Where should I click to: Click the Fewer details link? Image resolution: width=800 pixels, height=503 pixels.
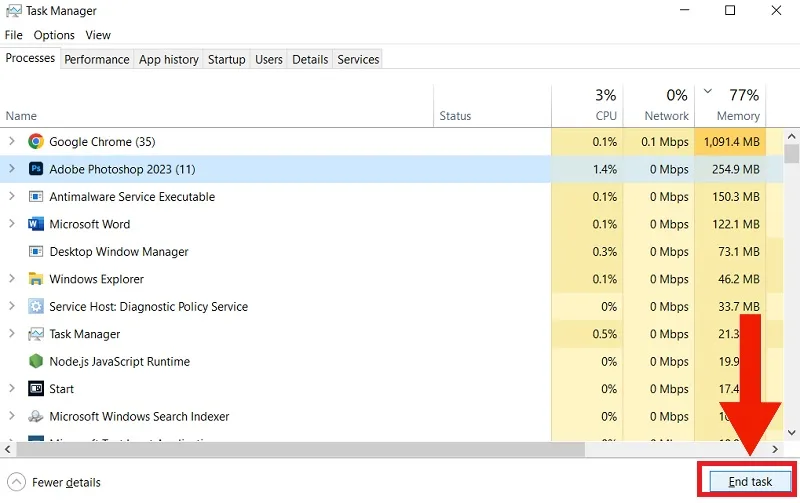point(66,482)
